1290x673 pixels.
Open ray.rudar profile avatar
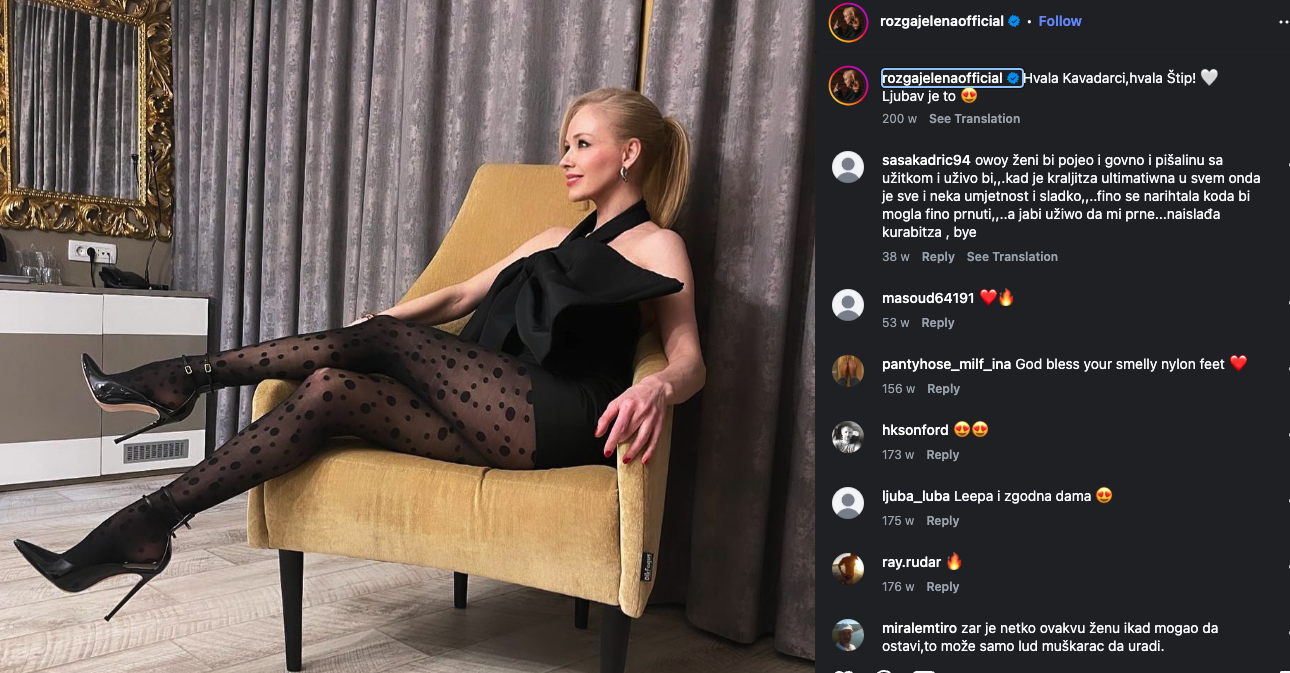point(848,568)
